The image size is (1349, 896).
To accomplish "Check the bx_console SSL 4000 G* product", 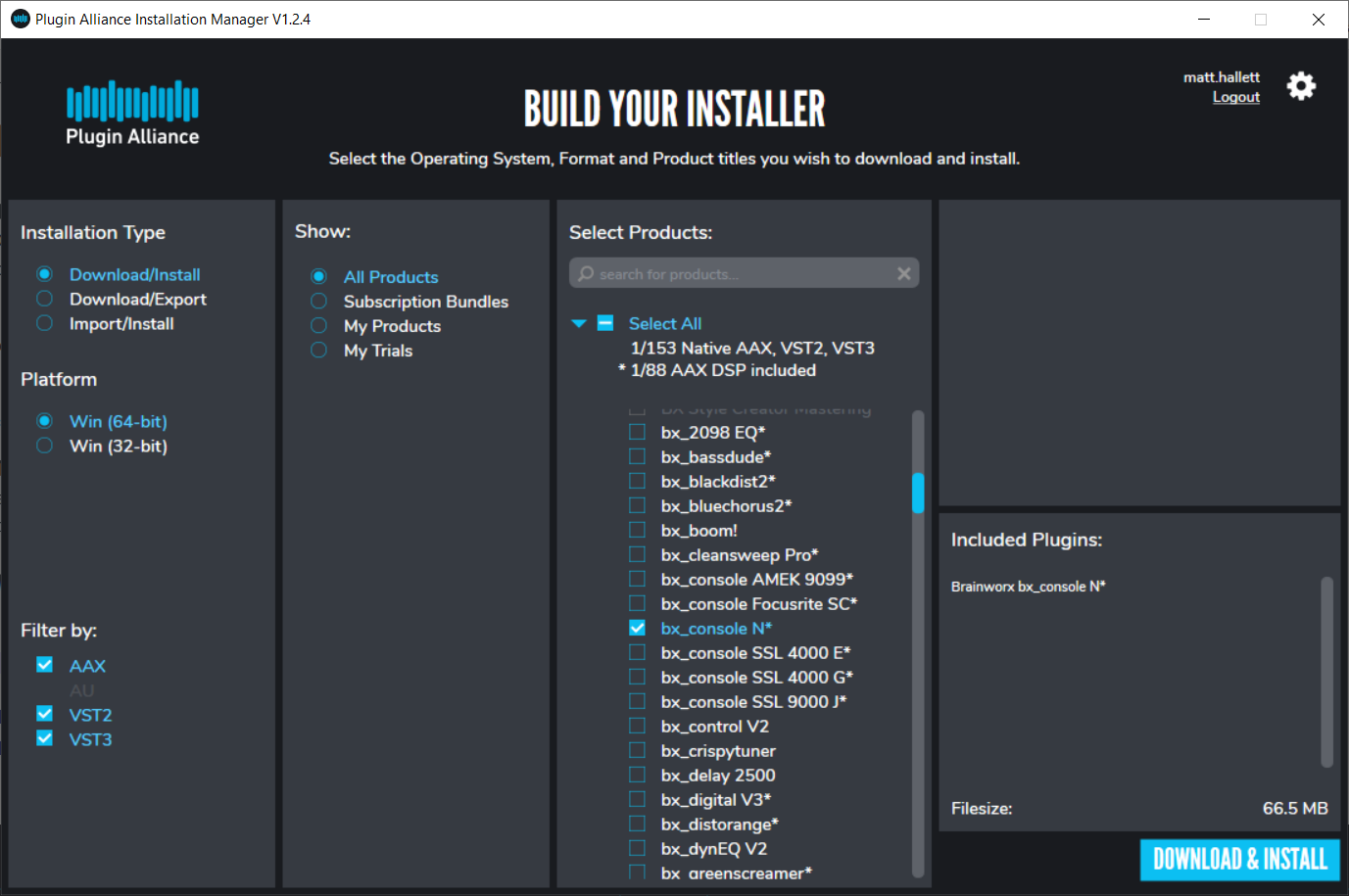I will point(637,677).
